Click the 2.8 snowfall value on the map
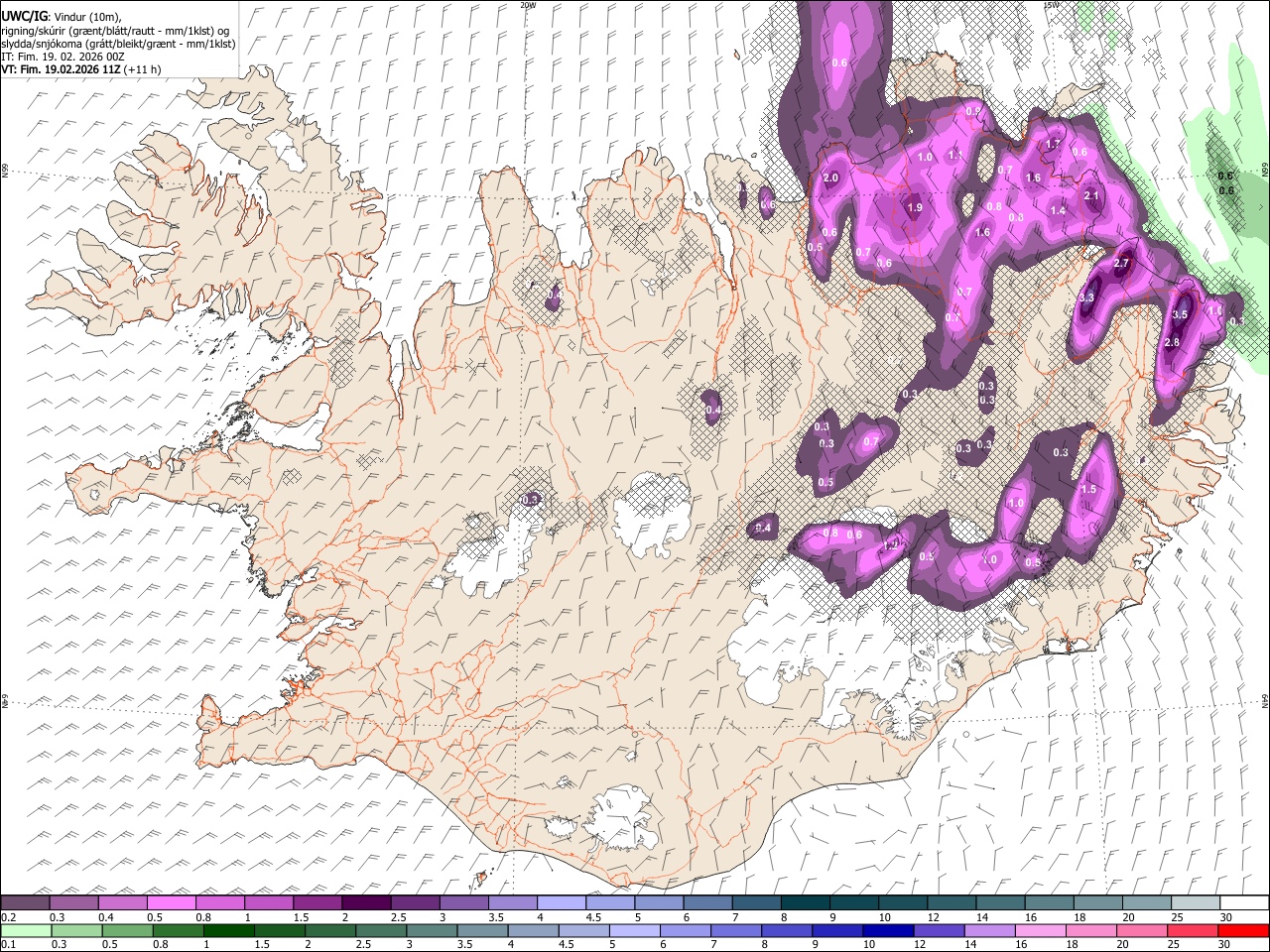This screenshot has height=952, width=1270. (1171, 343)
